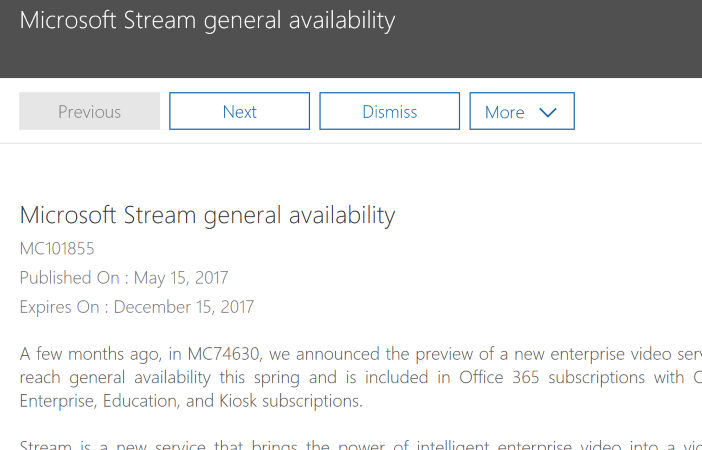Viewport: 702px width, 450px height.
Task: Click the December 15, 2017 expiry date
Action: (184, 307)
